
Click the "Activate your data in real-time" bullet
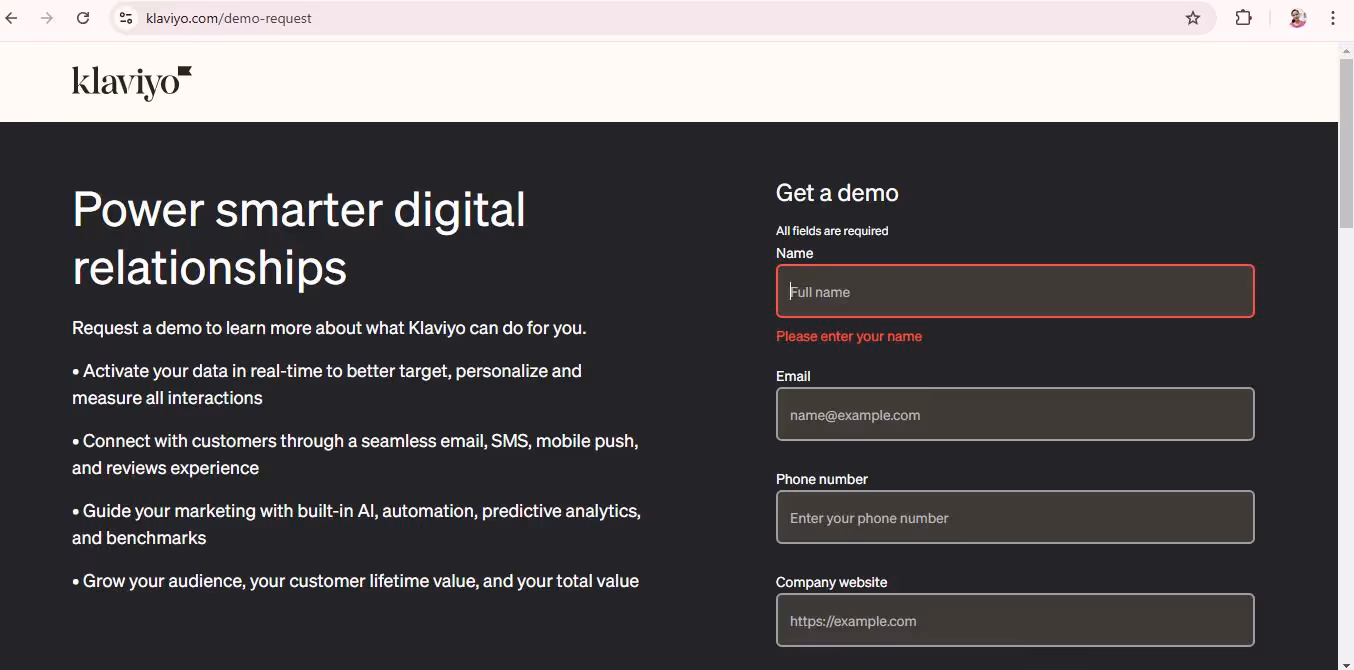tap(327, 384)
